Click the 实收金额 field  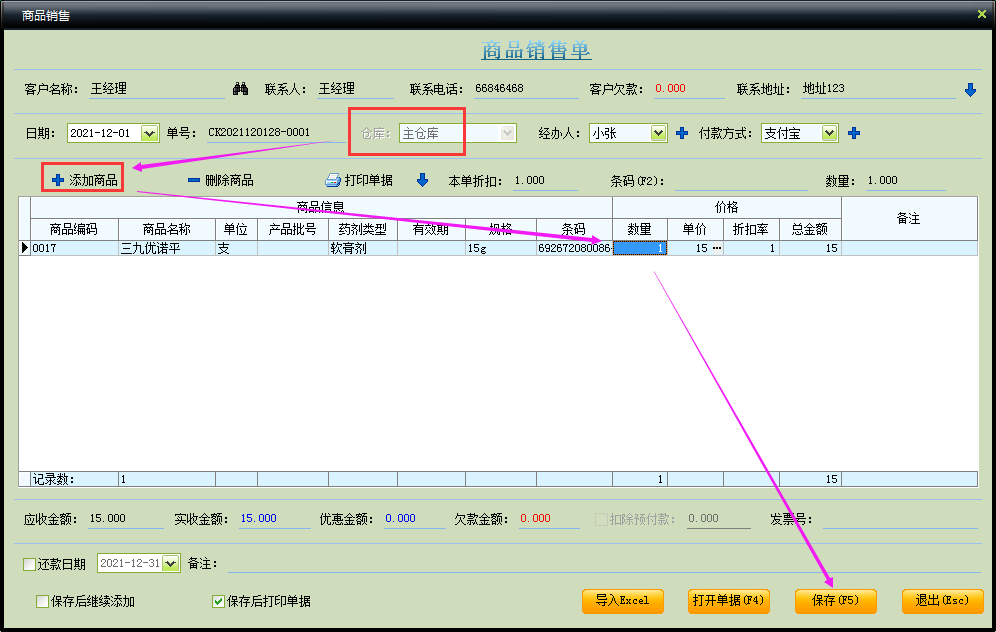click(x=274, y=519)
